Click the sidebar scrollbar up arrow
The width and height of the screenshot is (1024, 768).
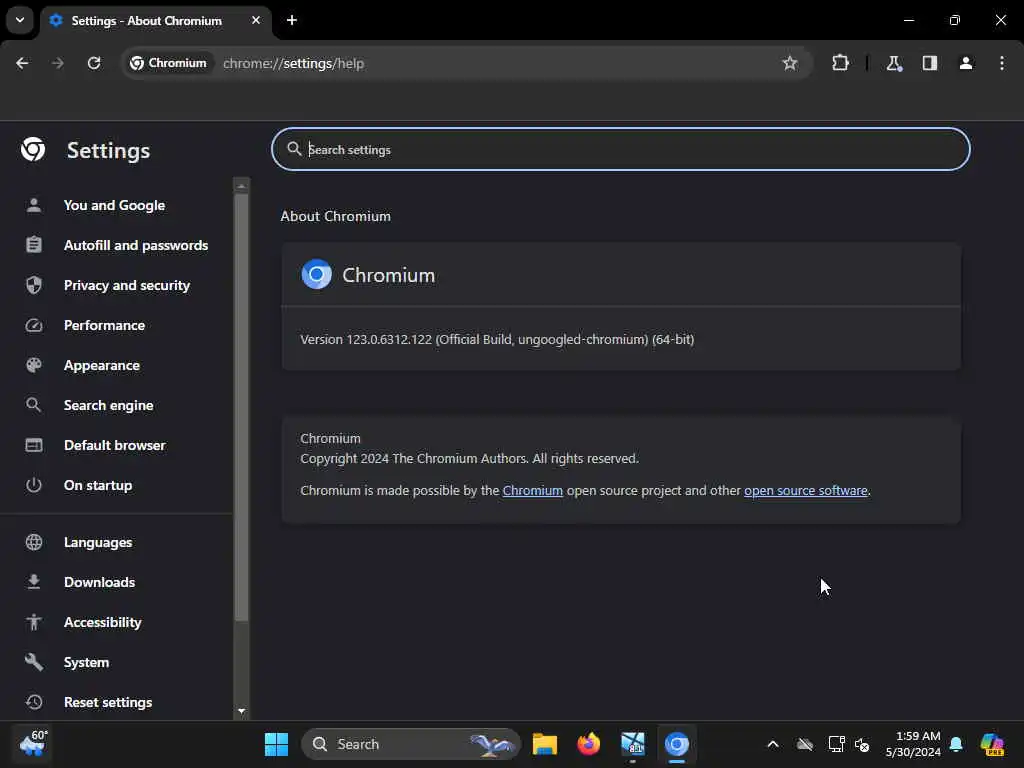pos(242,186)
